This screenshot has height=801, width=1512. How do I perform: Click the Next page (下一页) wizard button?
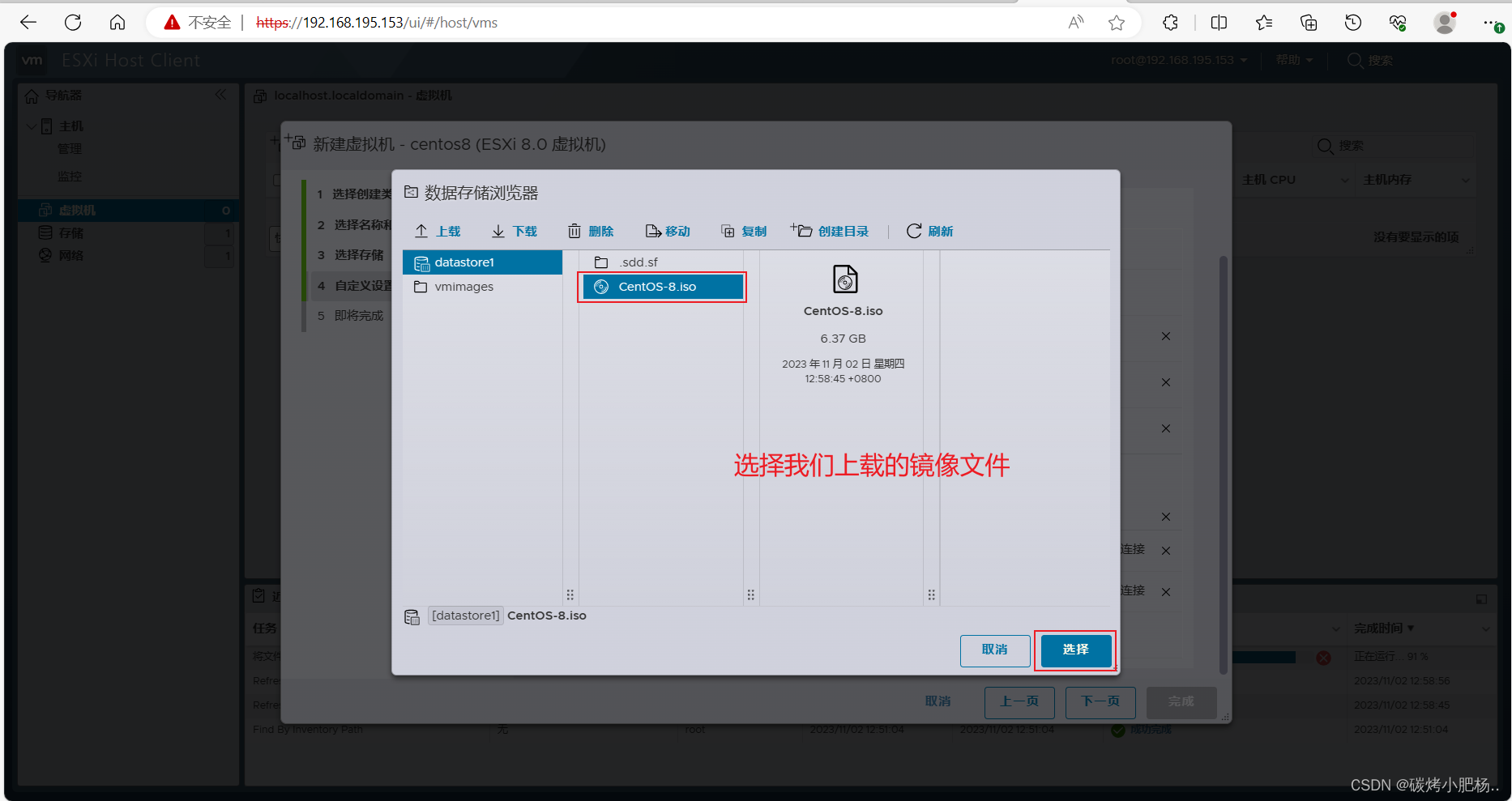point(1100,701)
